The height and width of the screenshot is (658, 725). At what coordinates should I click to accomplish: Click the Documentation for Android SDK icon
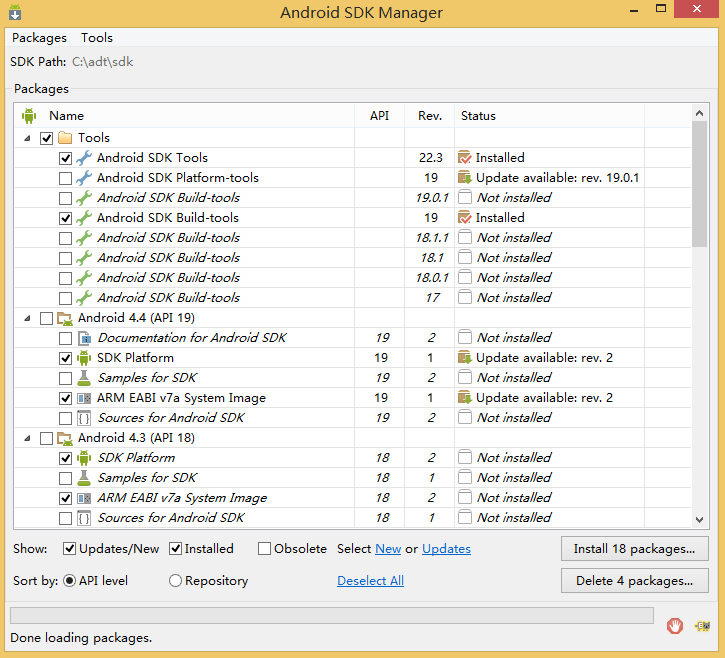coord(84,338)
